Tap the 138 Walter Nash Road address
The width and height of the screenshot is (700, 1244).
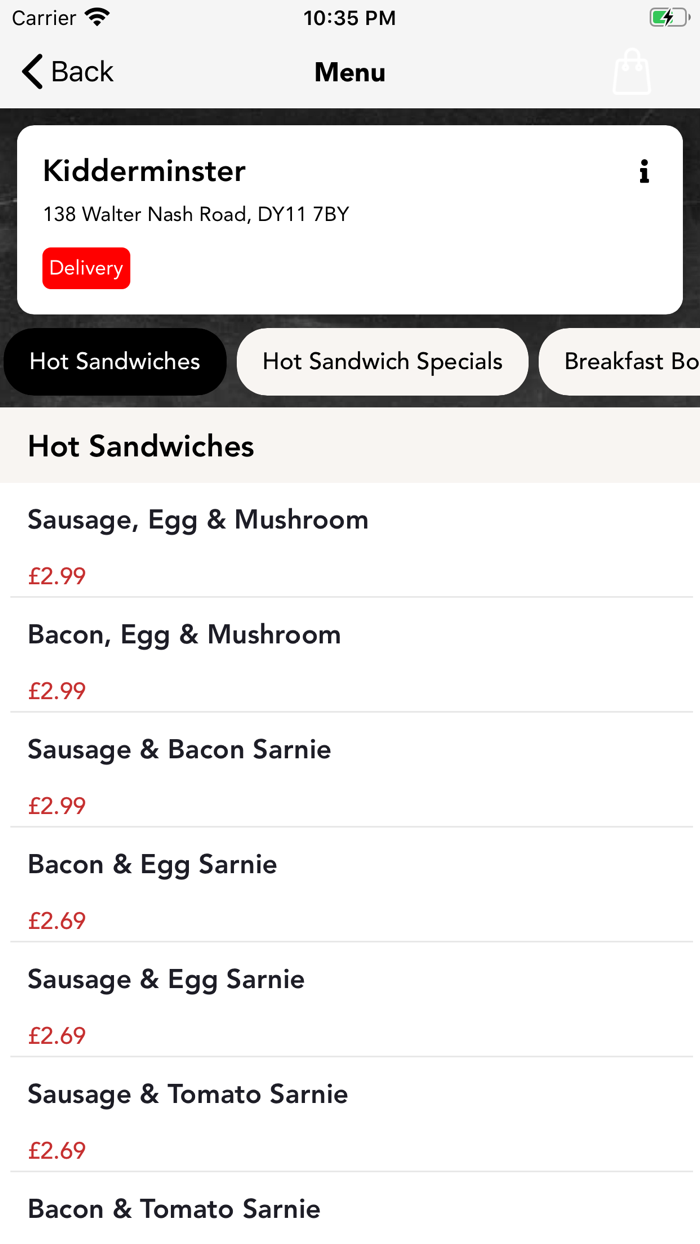[196, 214]
